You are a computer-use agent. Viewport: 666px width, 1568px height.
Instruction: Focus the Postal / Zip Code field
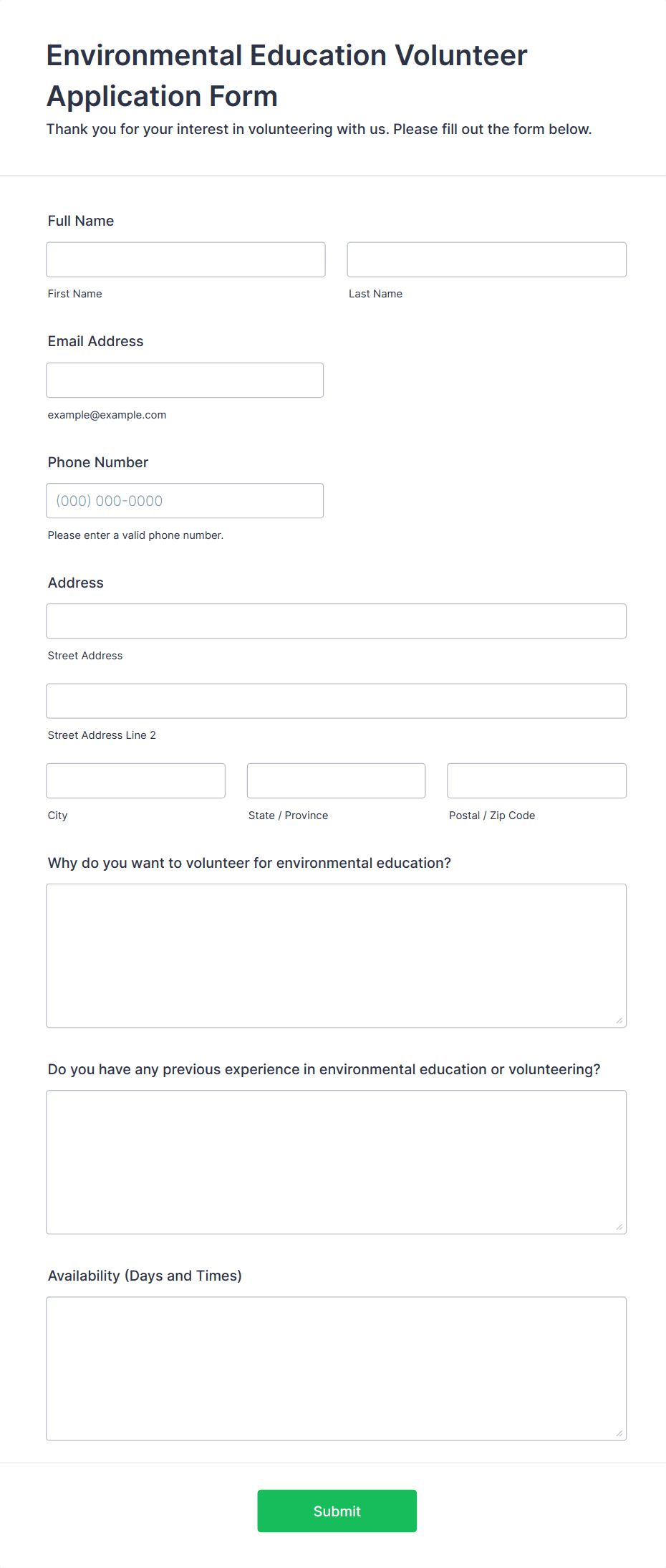coord(536,780)
